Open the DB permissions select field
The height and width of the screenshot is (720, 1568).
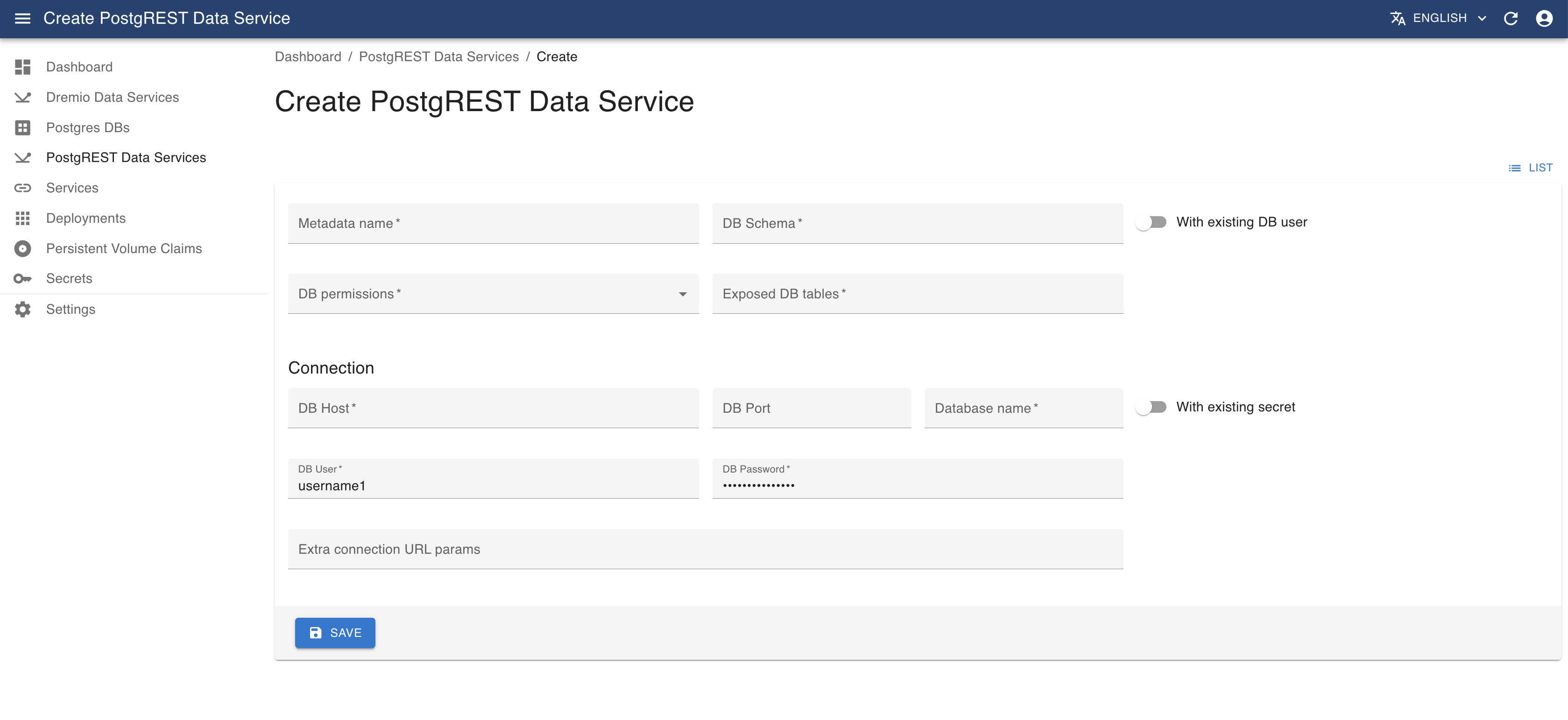[x=494, y=294]
